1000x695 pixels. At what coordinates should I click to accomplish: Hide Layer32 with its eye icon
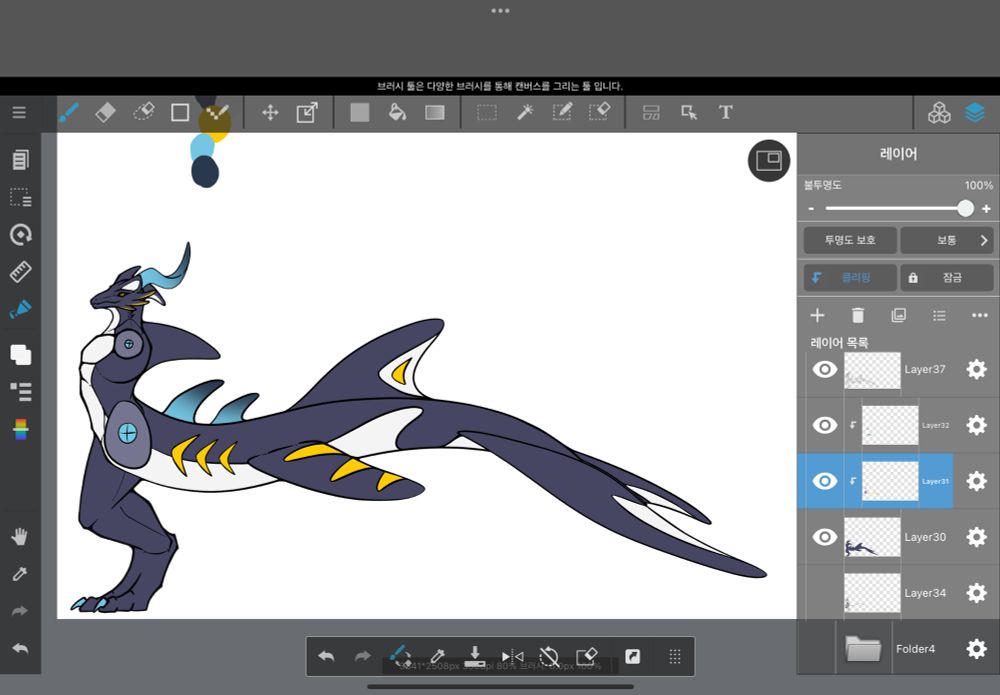[825, 425]
